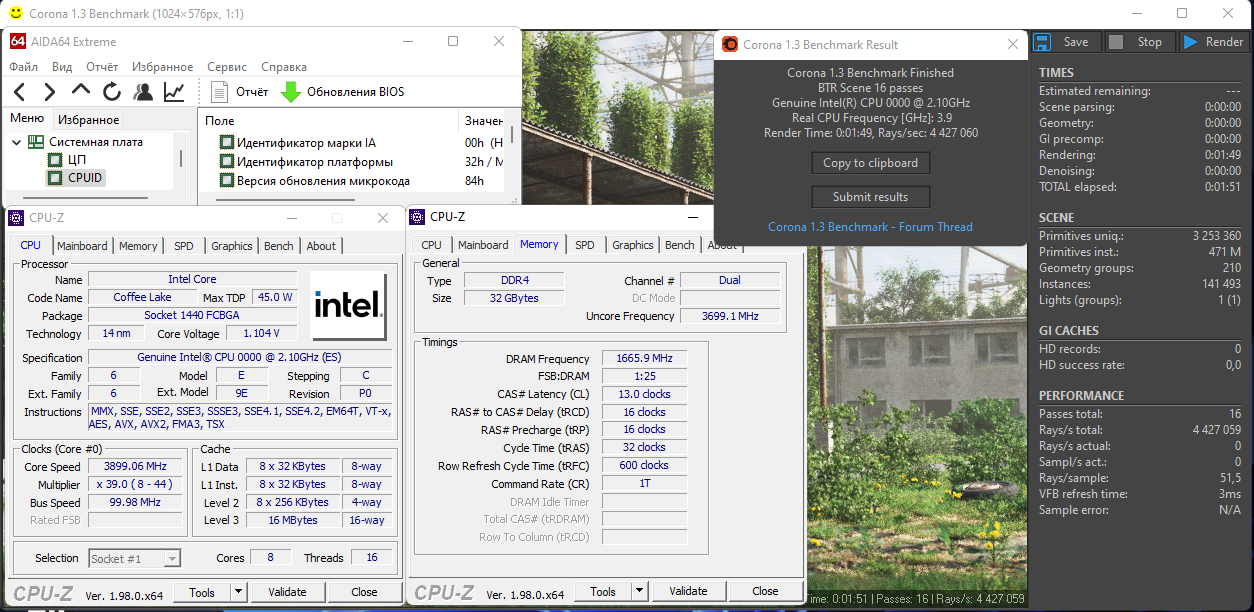Screen dimensions: 1254x612
Task: Click the AIDA64 tree vertical scrollbar
Action: 181,157
